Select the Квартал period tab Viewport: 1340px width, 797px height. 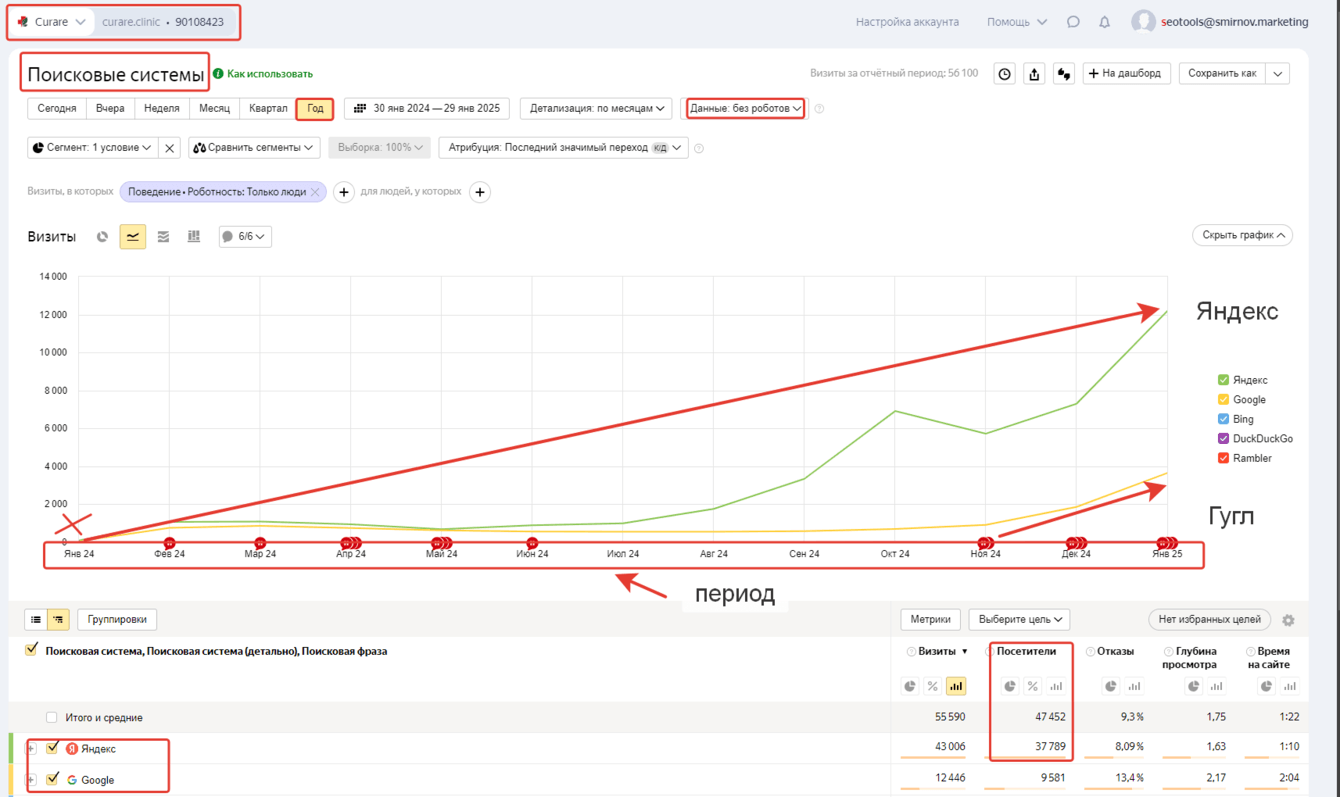pos(268,108)
